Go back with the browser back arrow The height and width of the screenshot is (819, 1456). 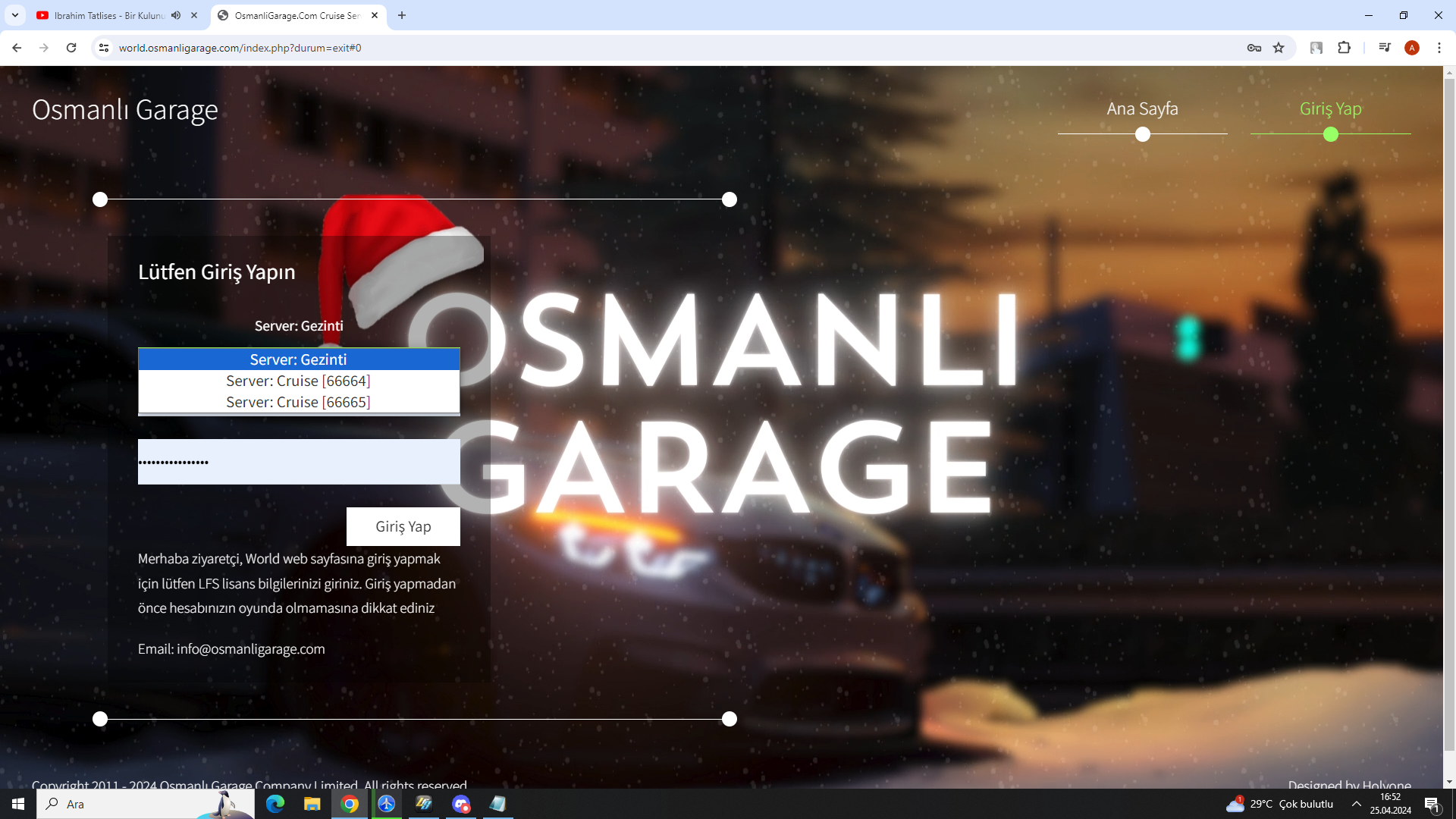17,48
